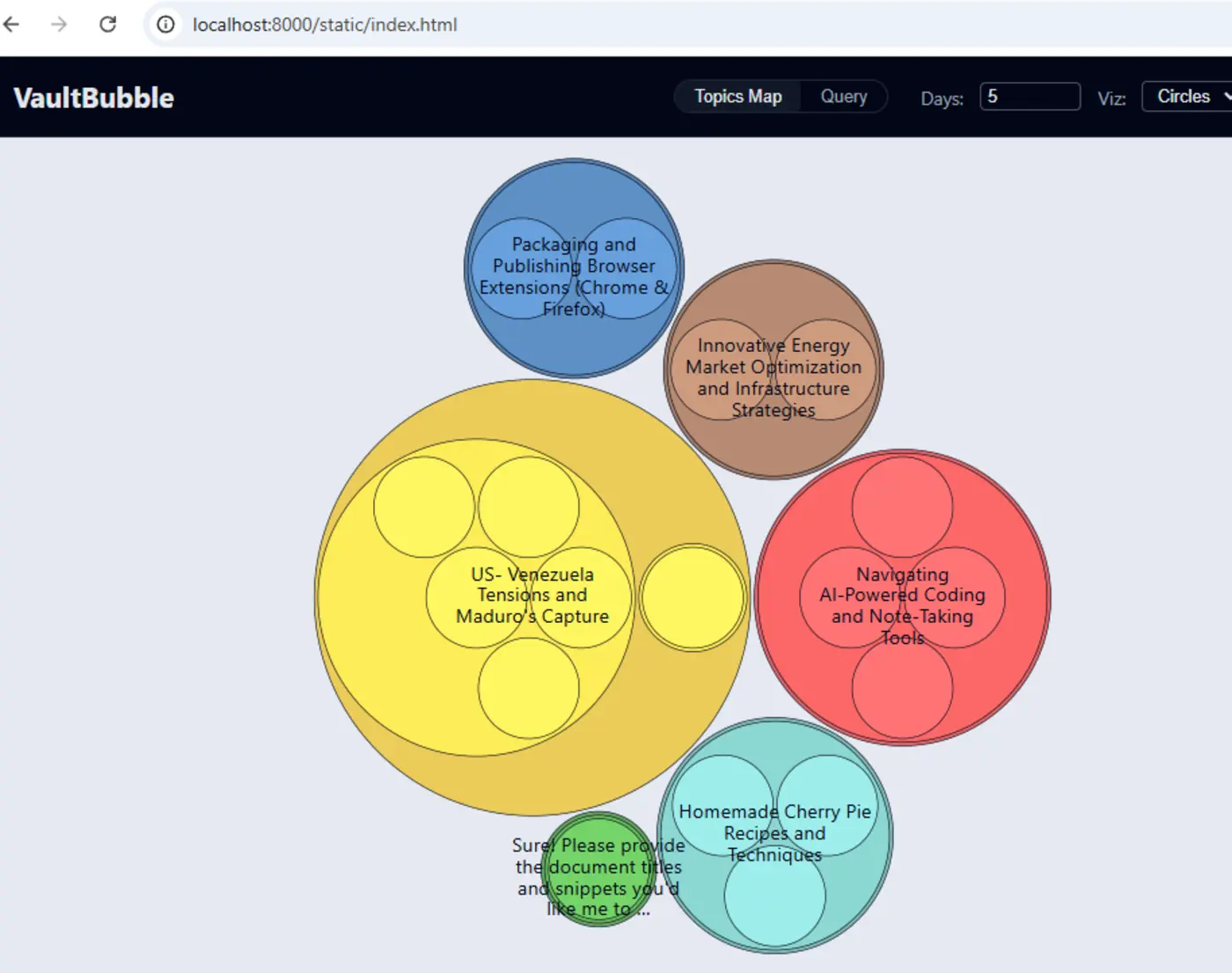Image resolution: width=1232 pixels, height=973 pixels.
Task: Click the isolated small yellow circle
Action: [693, 597]
